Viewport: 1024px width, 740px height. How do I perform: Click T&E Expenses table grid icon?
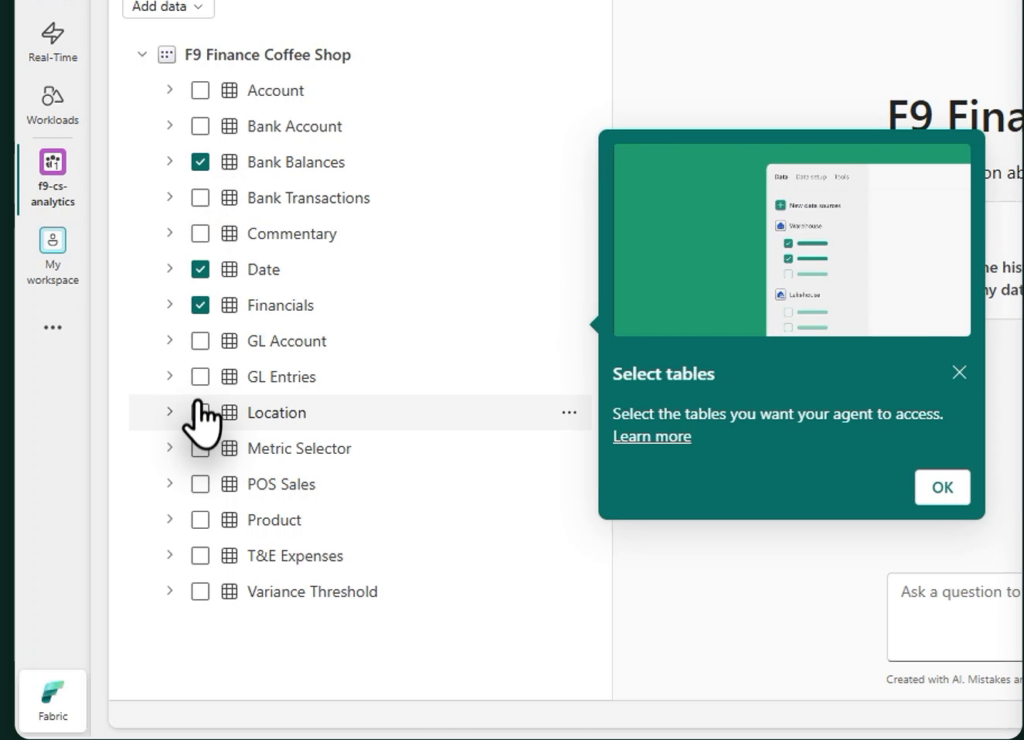coord(229,556)
